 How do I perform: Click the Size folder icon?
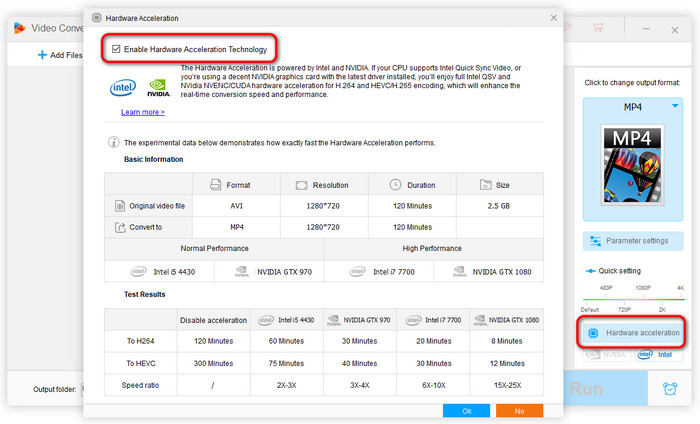click(x=485, y=184)
